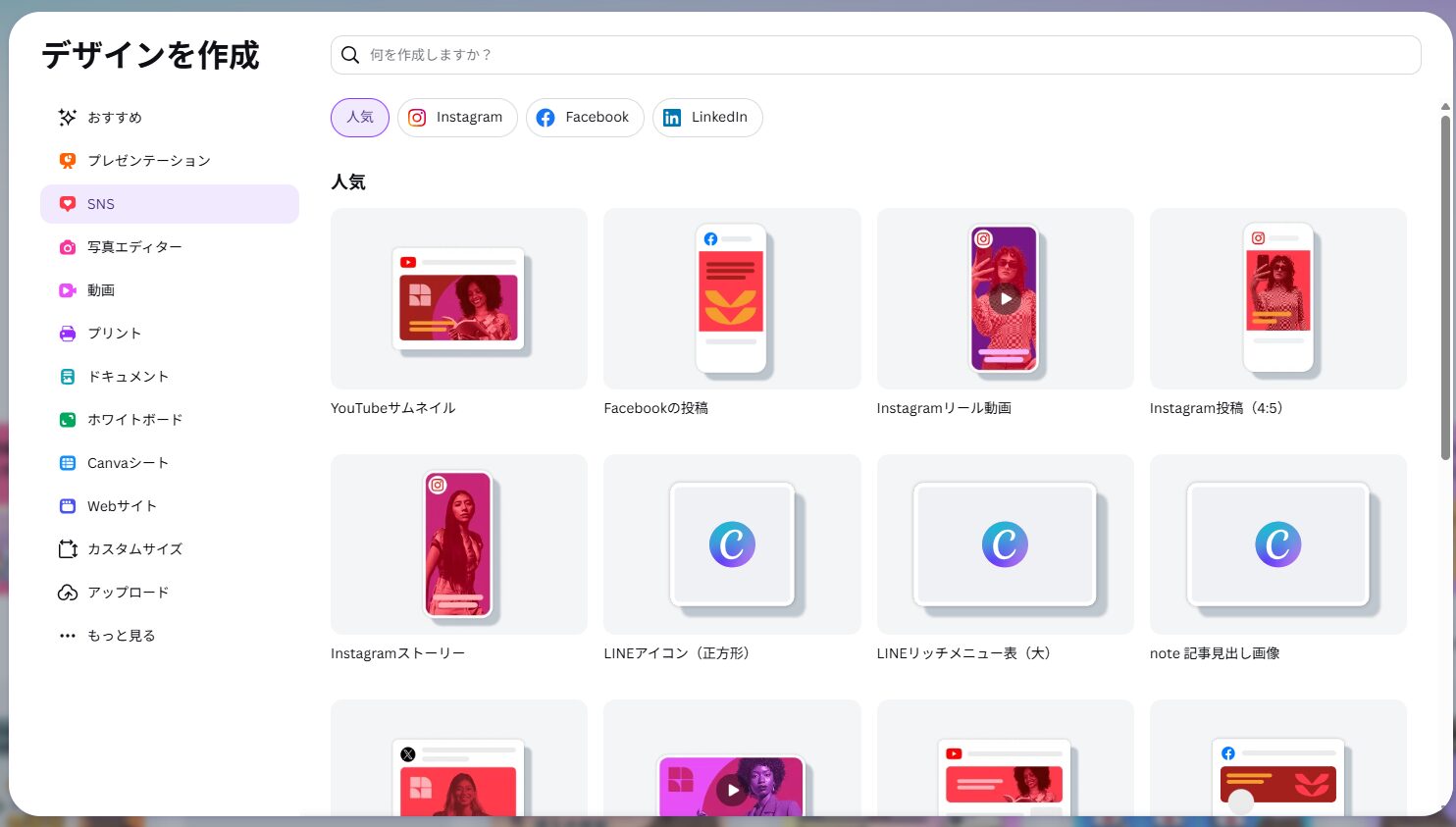
Task: Open Facebookの投稿 template thumbnail
Action: (x=732, y=298)
